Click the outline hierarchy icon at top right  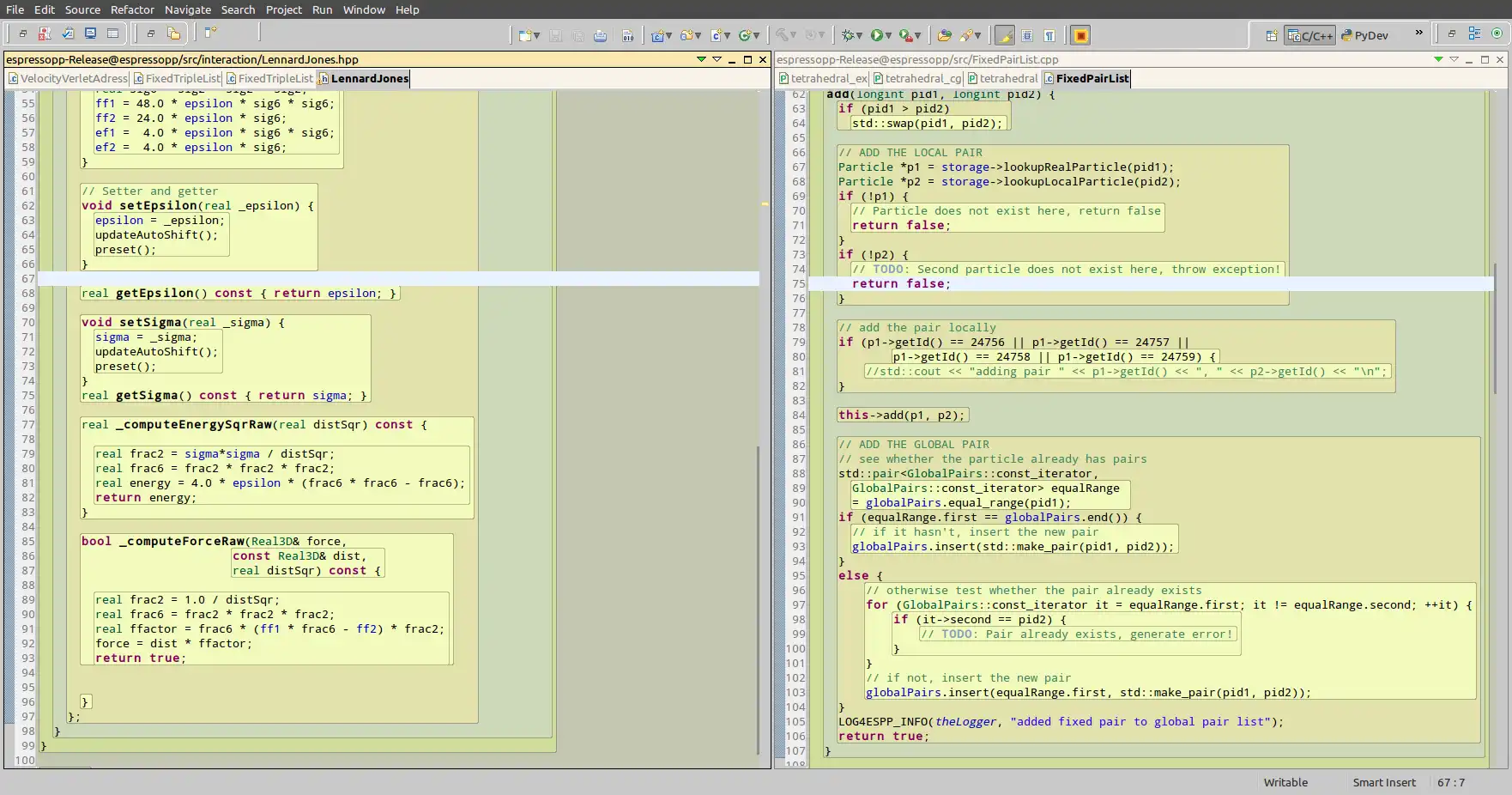(1474, 33)
